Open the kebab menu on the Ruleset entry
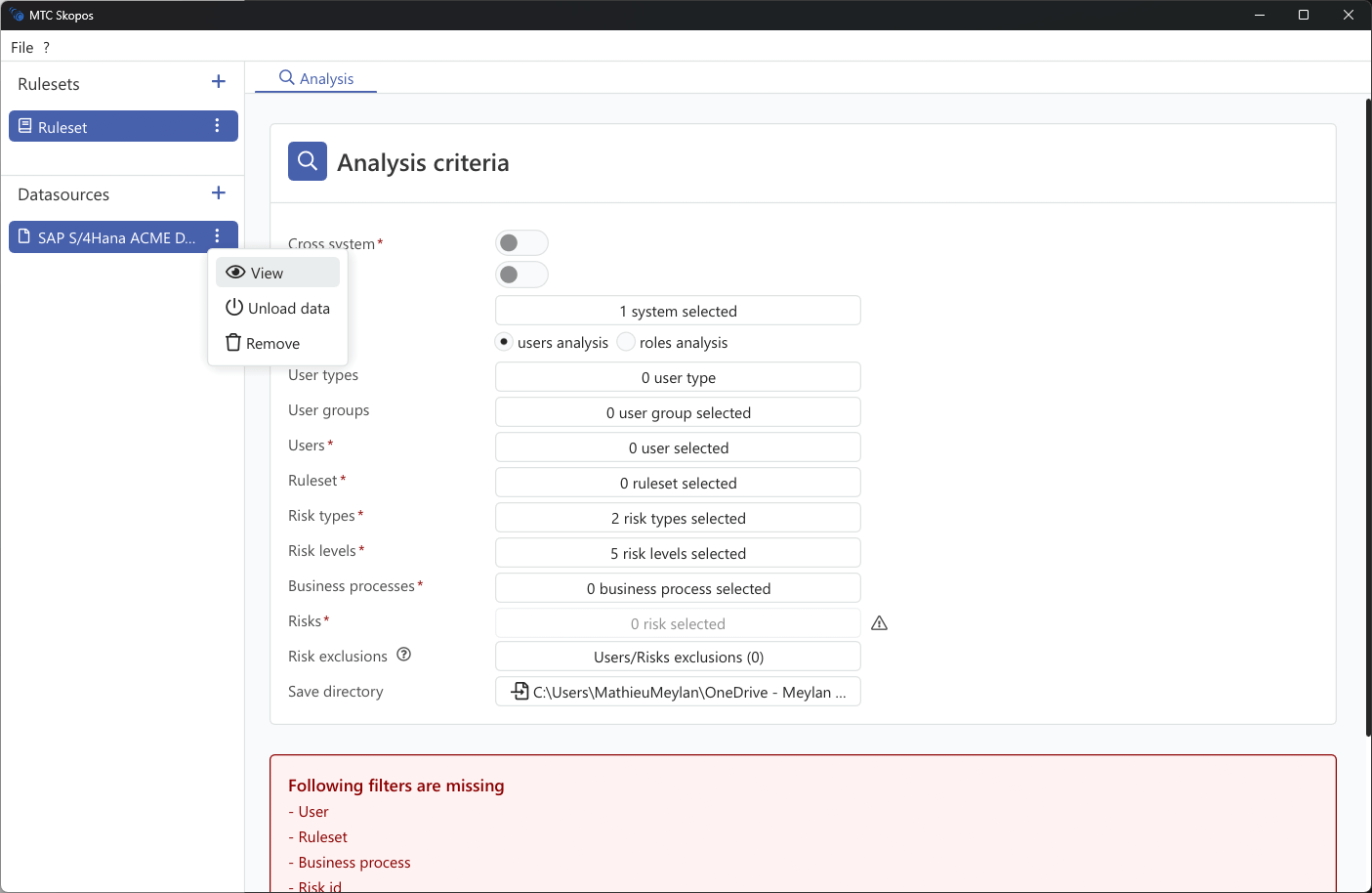The height and width of the screenshot is (893, 1372). pos(217,125)
